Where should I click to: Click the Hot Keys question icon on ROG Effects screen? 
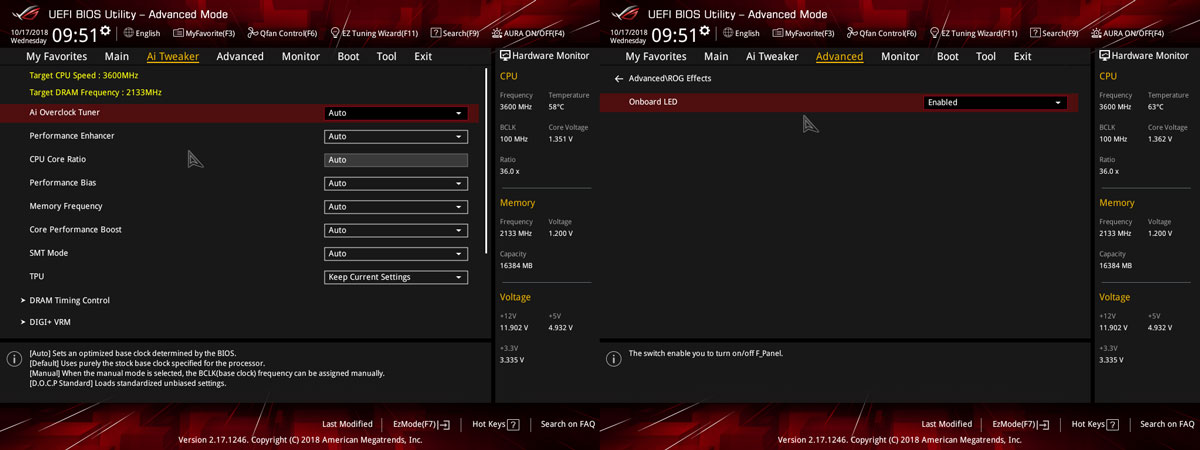point(1113,425)
